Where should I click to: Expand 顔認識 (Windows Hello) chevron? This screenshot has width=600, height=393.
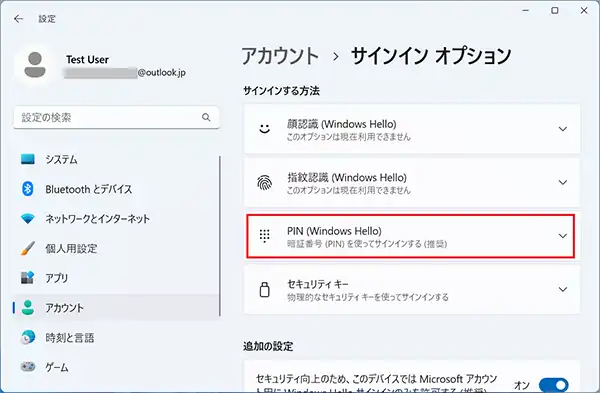click(562, 129)
